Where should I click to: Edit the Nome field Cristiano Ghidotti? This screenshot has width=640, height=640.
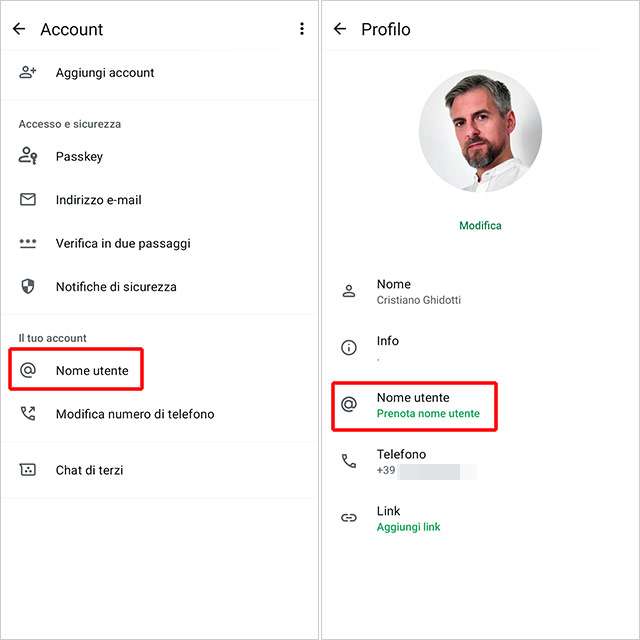(x=480, y=291)
